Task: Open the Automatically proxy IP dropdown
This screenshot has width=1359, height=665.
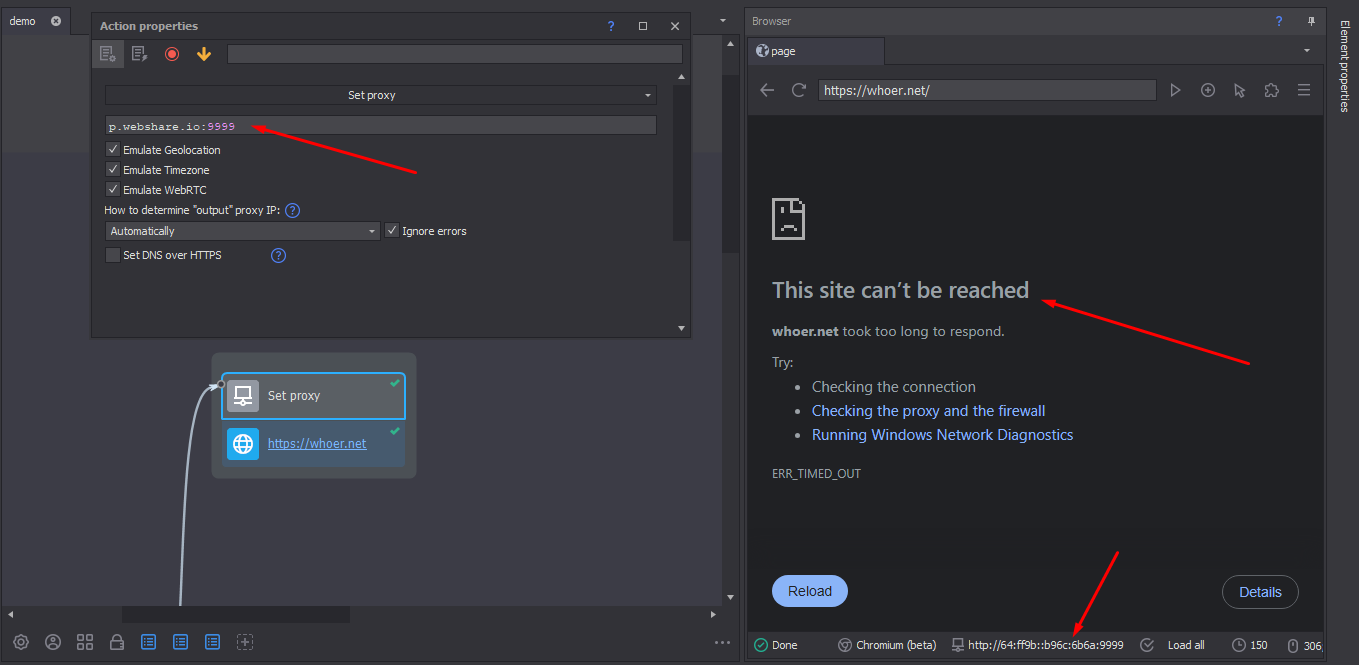Action: pyautogui.click(x=242, y=231)
